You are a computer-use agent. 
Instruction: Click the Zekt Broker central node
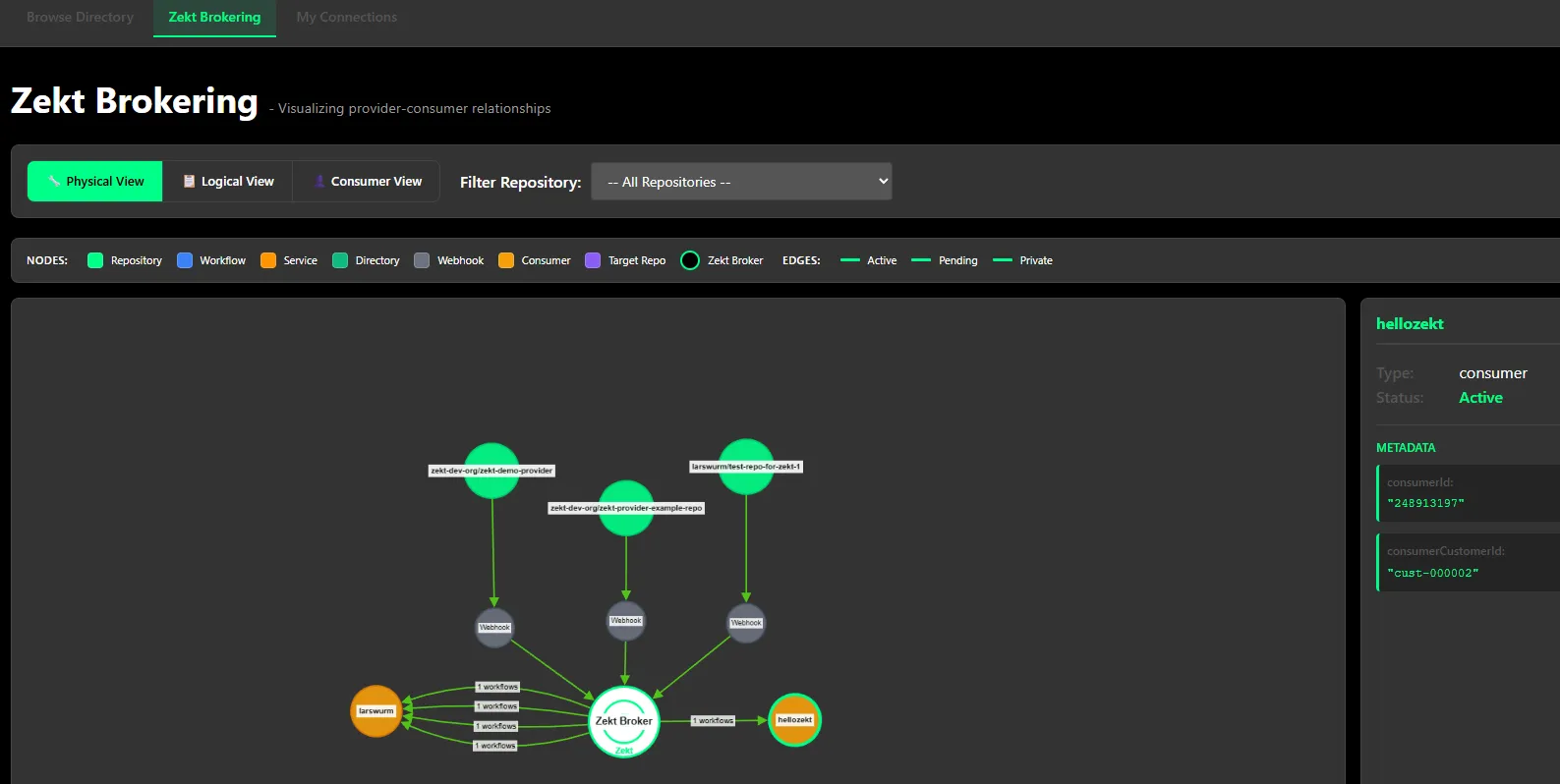tap(623, 721)
